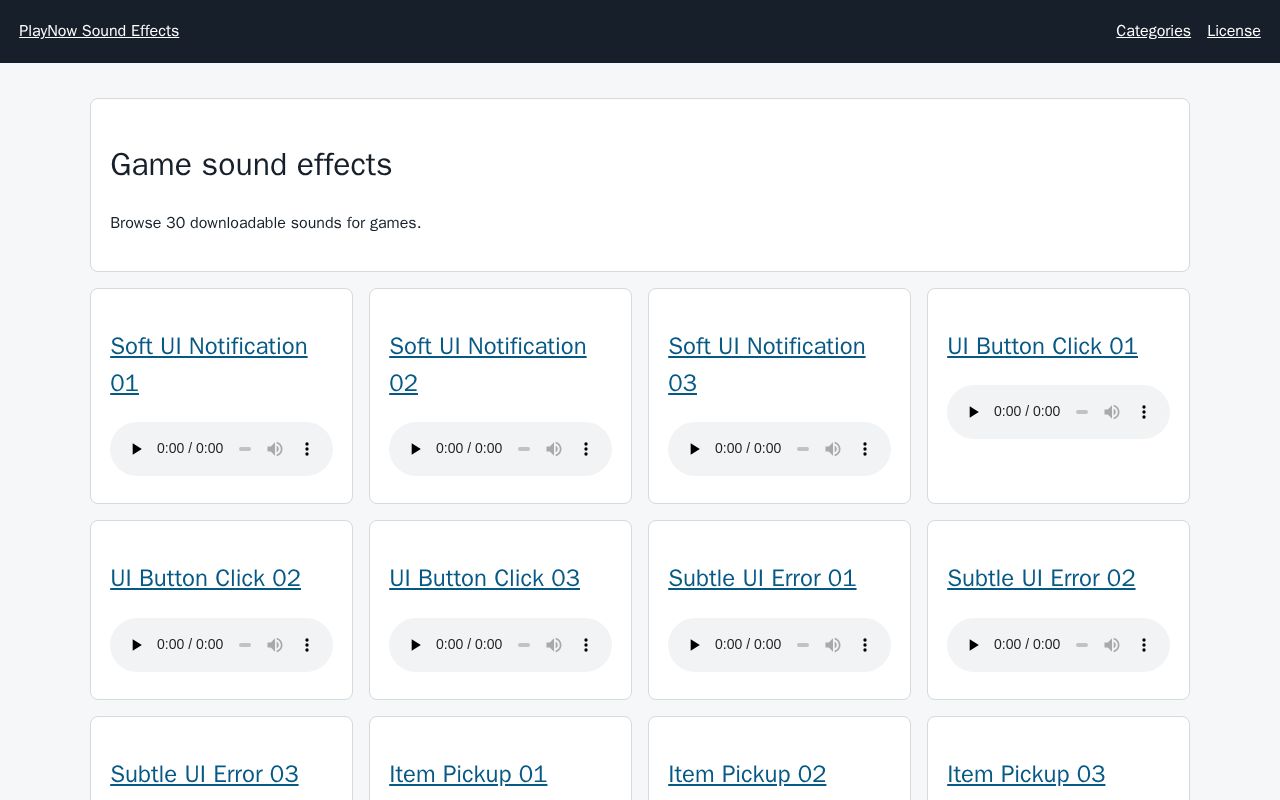Screen dimensions: 1280x800
Task: Go to PlayNow Sound Effects home
Action: coord(99,31)
